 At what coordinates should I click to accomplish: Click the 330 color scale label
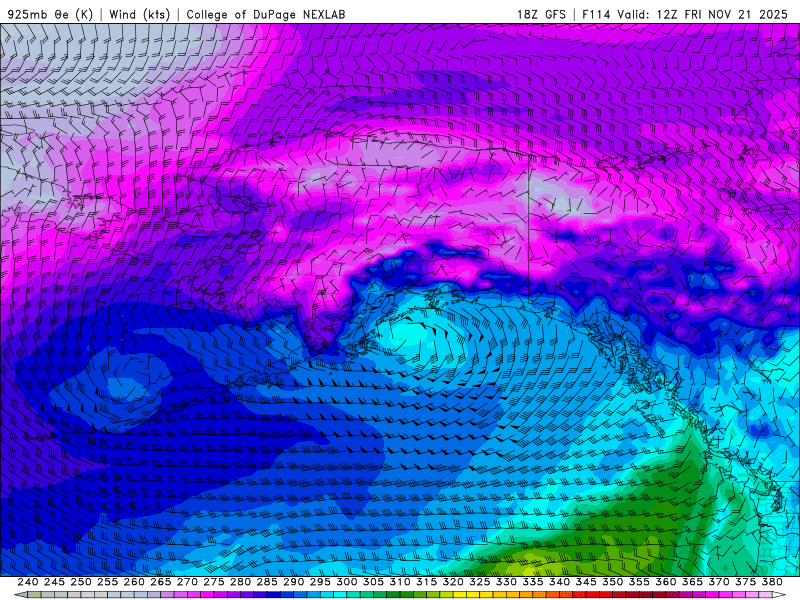click(x=506, y=582)
